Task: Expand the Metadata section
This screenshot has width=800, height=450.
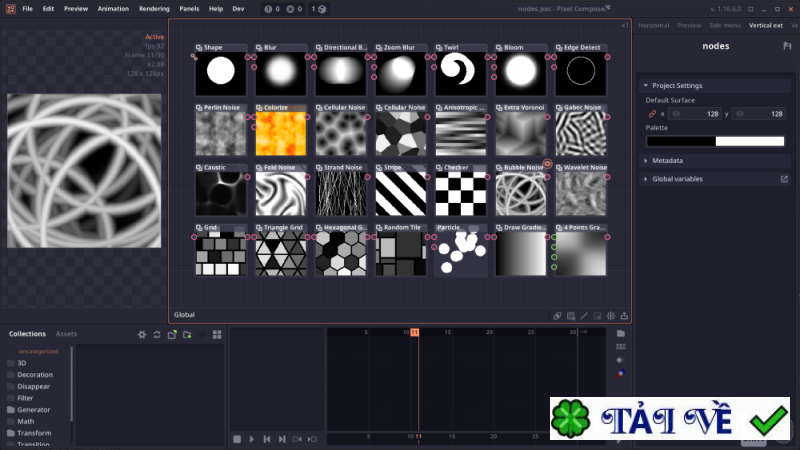Action: [666, 160]
